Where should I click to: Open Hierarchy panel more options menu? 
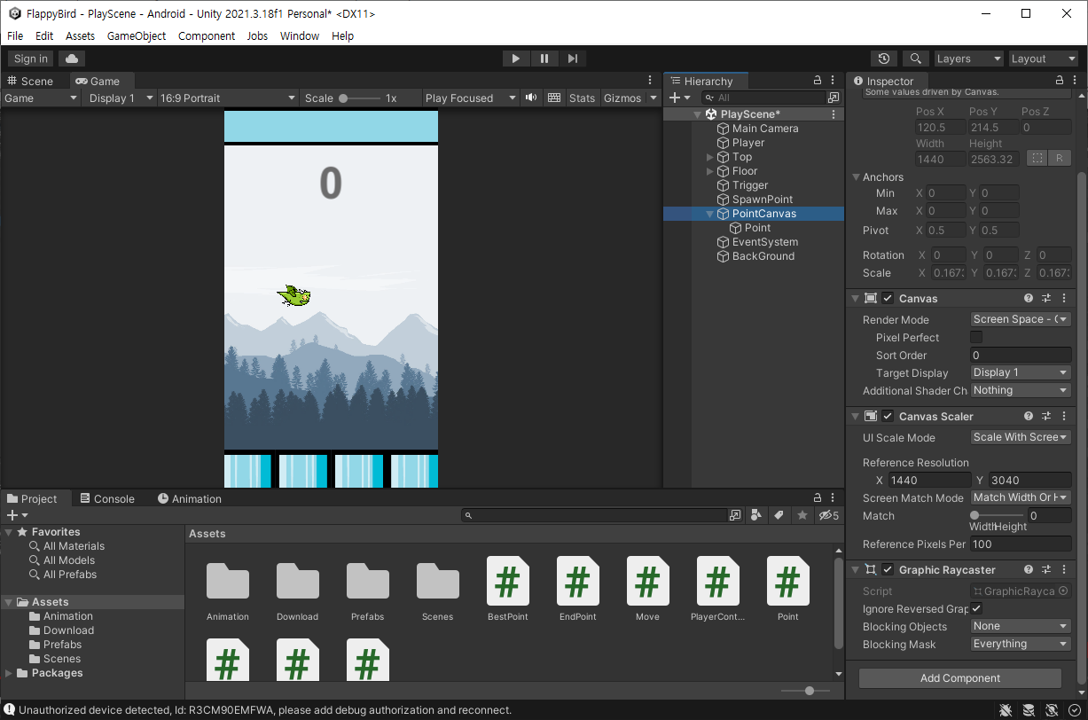(x=833, y=80)
